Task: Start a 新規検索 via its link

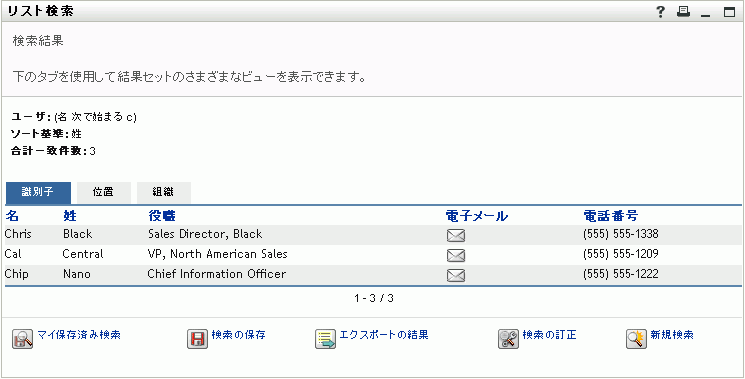Action: (672, 335)
